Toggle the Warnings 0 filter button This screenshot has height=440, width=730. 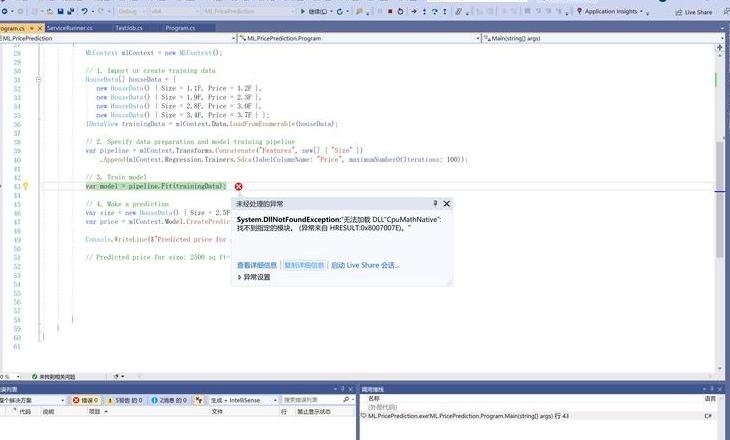[125, 400]
